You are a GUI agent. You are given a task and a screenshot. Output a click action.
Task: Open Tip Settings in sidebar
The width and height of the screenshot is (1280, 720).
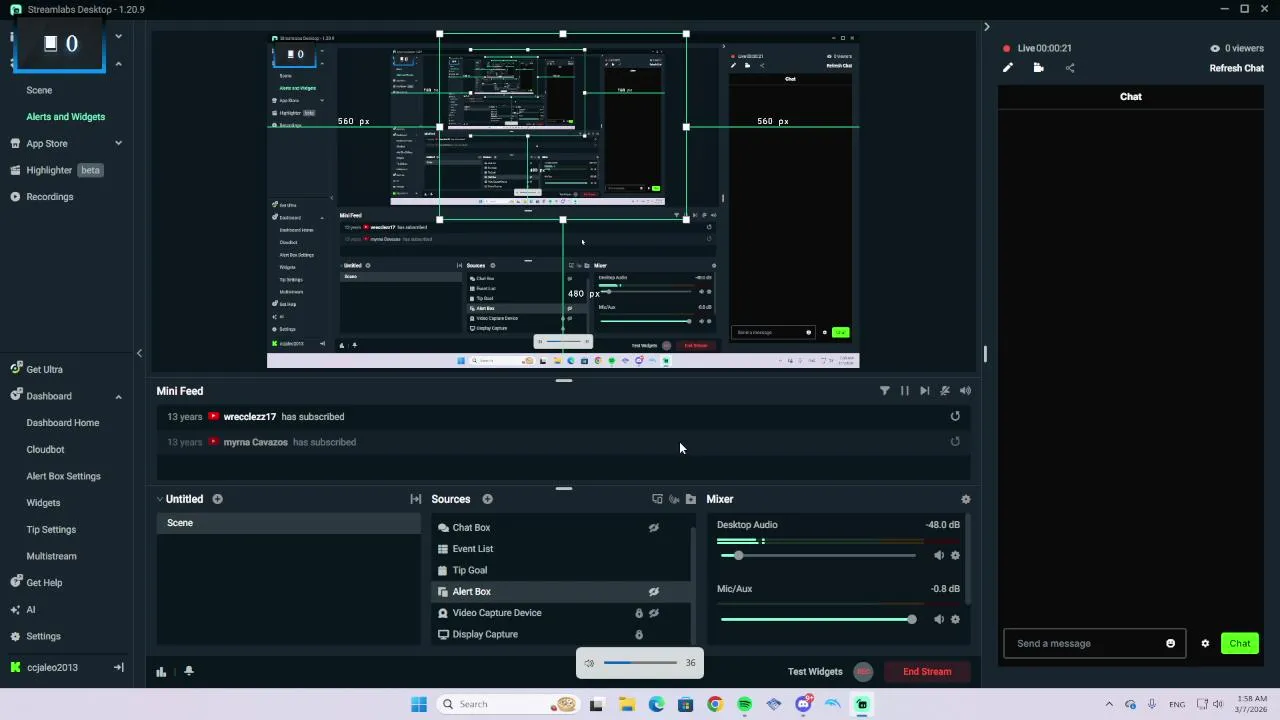51,530
